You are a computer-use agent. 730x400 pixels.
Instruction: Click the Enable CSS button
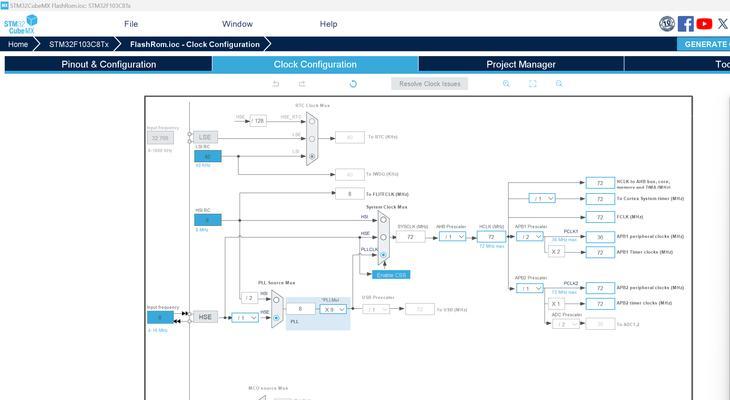(391, 275)
